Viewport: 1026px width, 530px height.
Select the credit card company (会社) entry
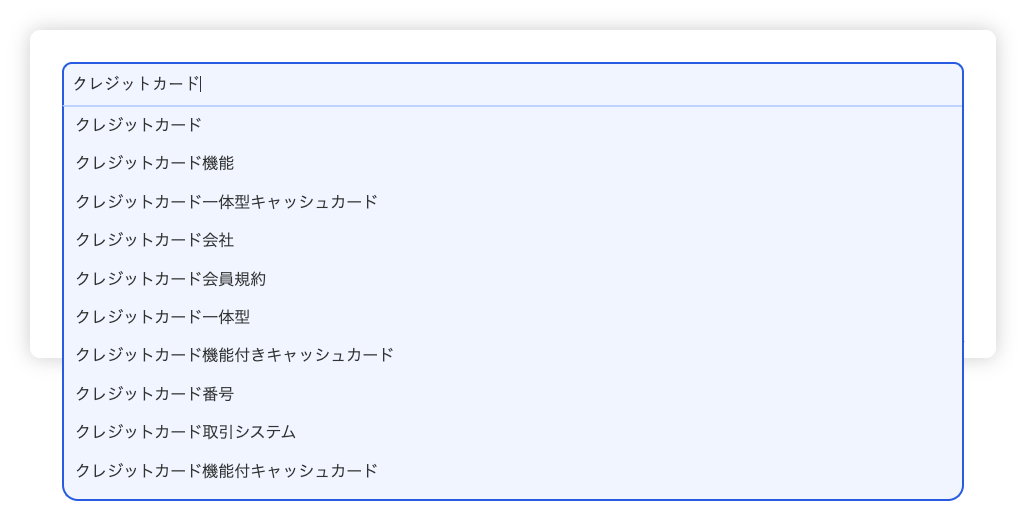point(155,240)
